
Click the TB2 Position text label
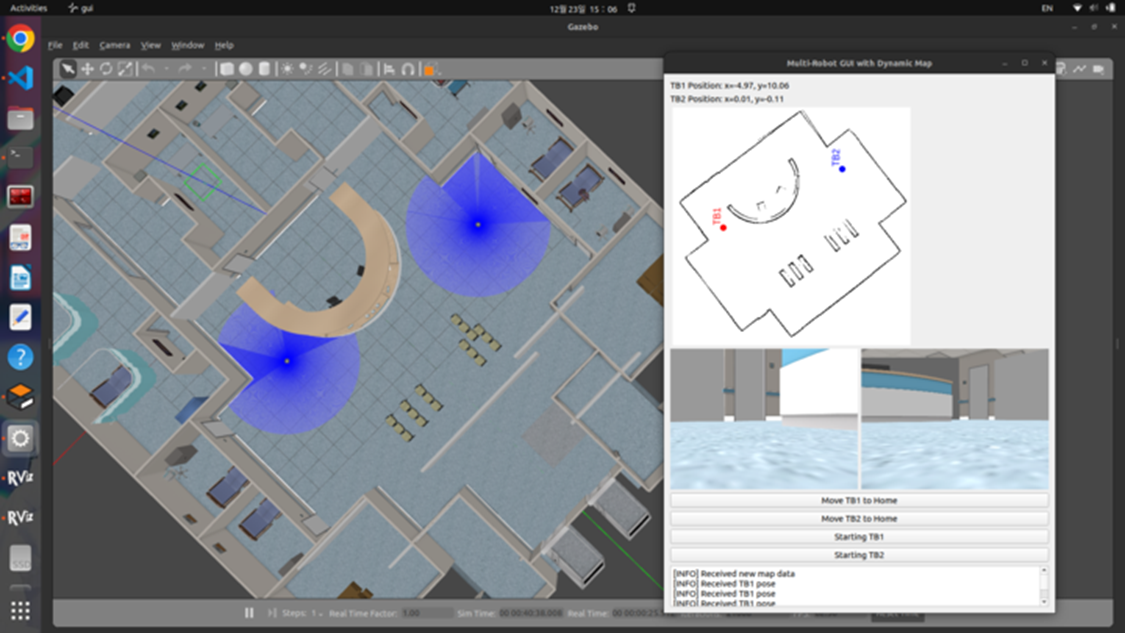(727, 99)
